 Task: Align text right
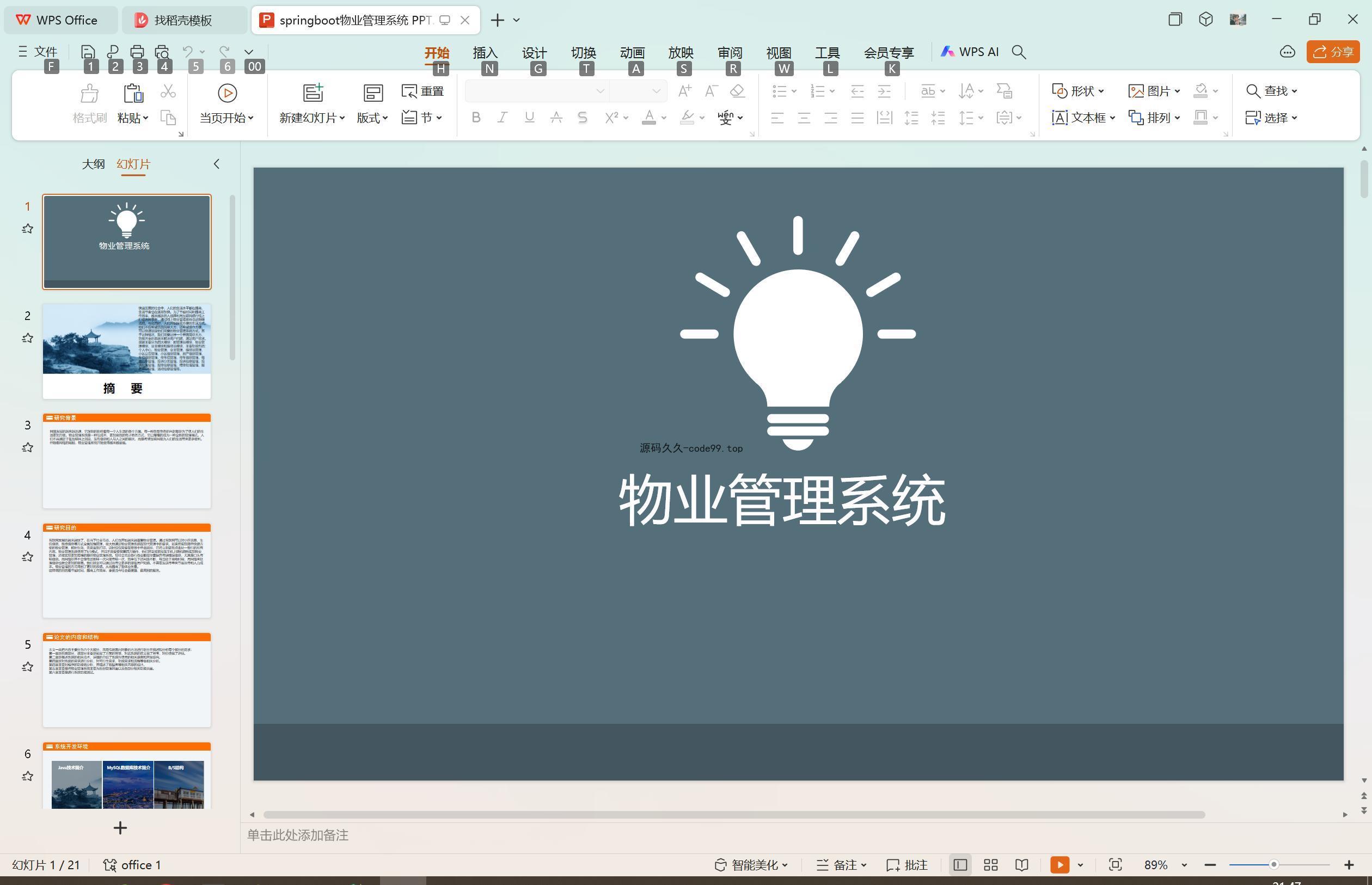click(831, 118)
